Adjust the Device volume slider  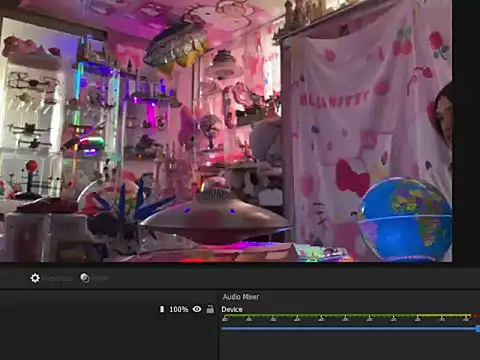pyautogui.click(x=351, y=329)
